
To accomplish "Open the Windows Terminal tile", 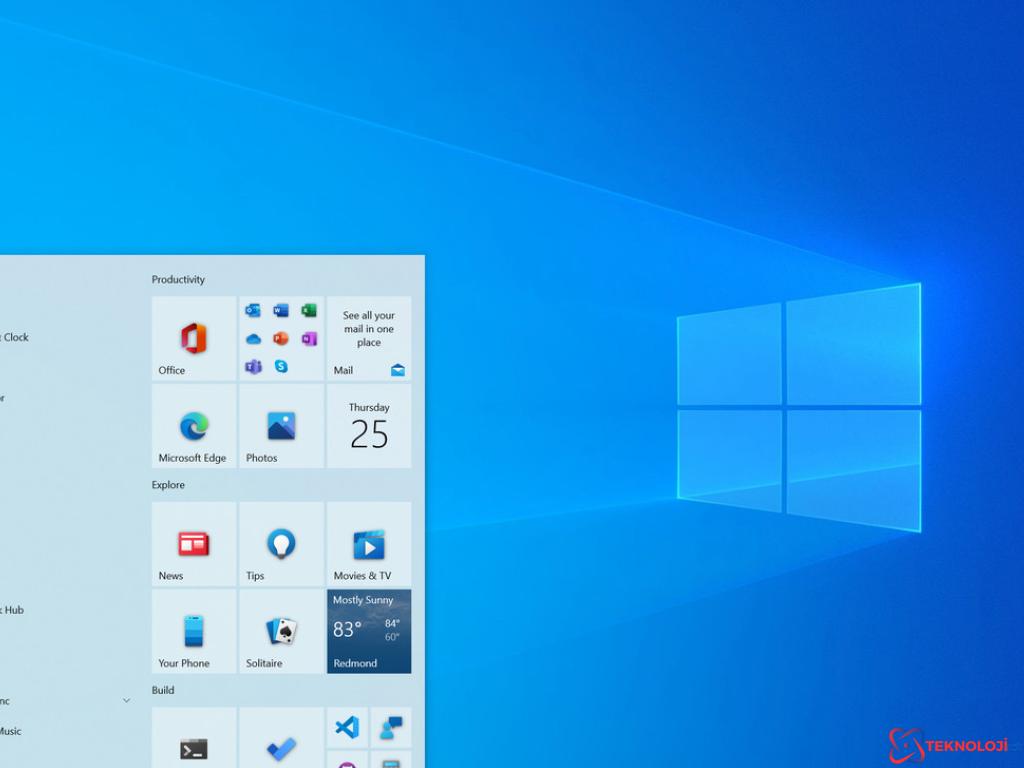I will pos(194,747).
